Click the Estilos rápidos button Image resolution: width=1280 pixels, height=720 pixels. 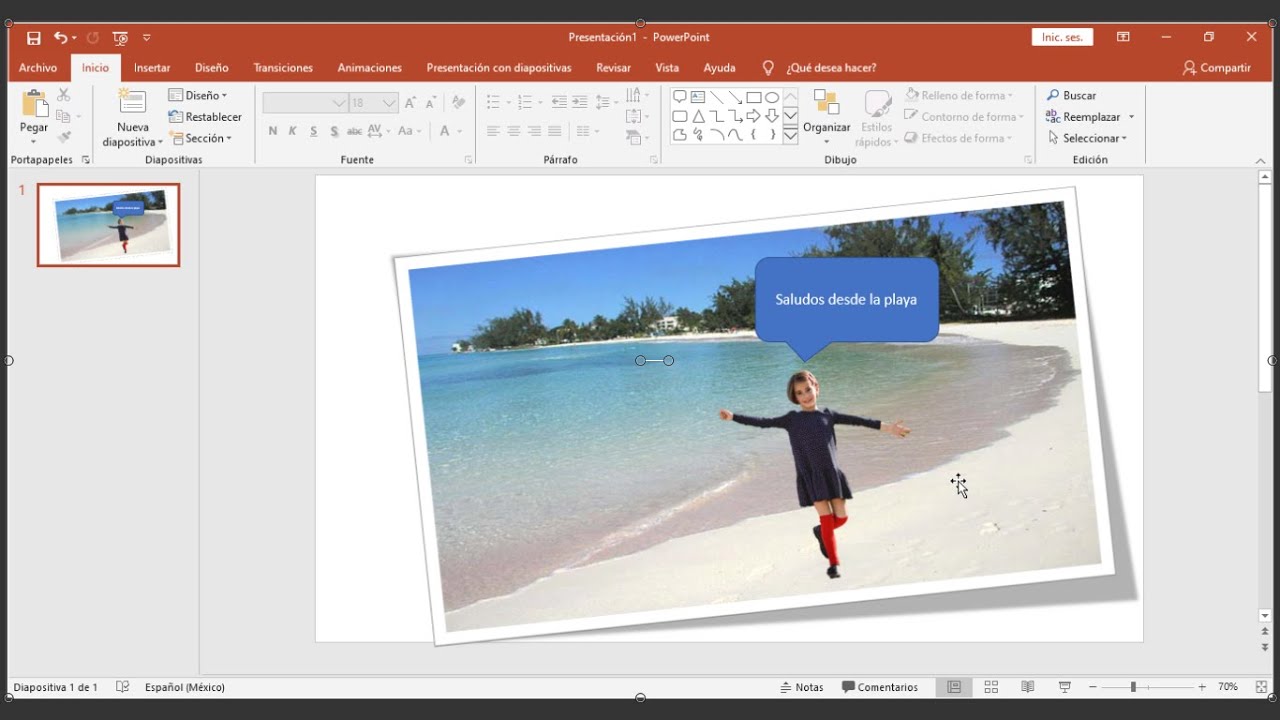coord(877,118)
